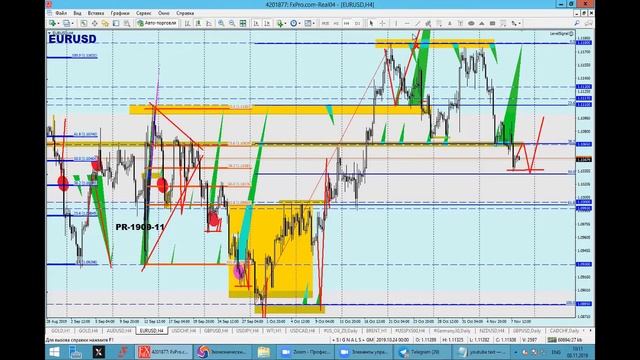This screenshot has width=640, height=360.
Task: Select the text label tool
Action: click(x=460, y=23)
